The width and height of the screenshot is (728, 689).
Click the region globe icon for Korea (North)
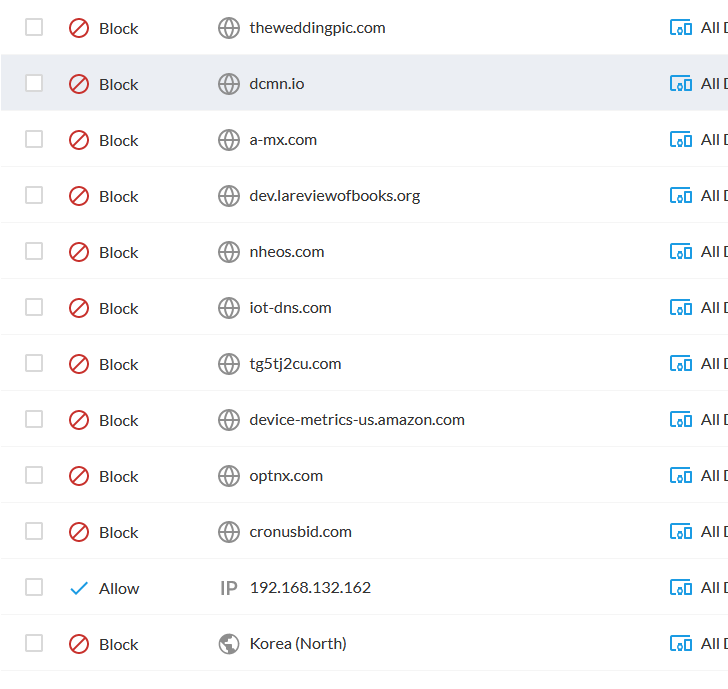(229, 644)
